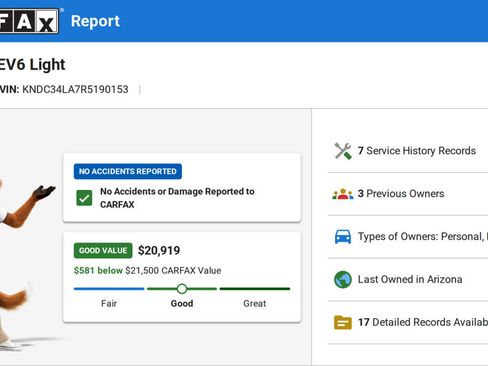Click the Report heading in header
Viewport: 488px width, 366px height.
click(x=95, y=21)
